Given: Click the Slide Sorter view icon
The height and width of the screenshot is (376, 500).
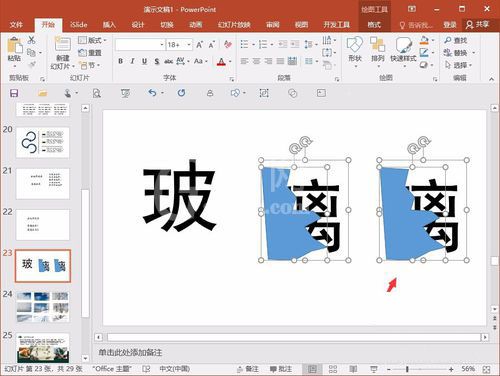Looking at the screenshot, I should (333, 369).
